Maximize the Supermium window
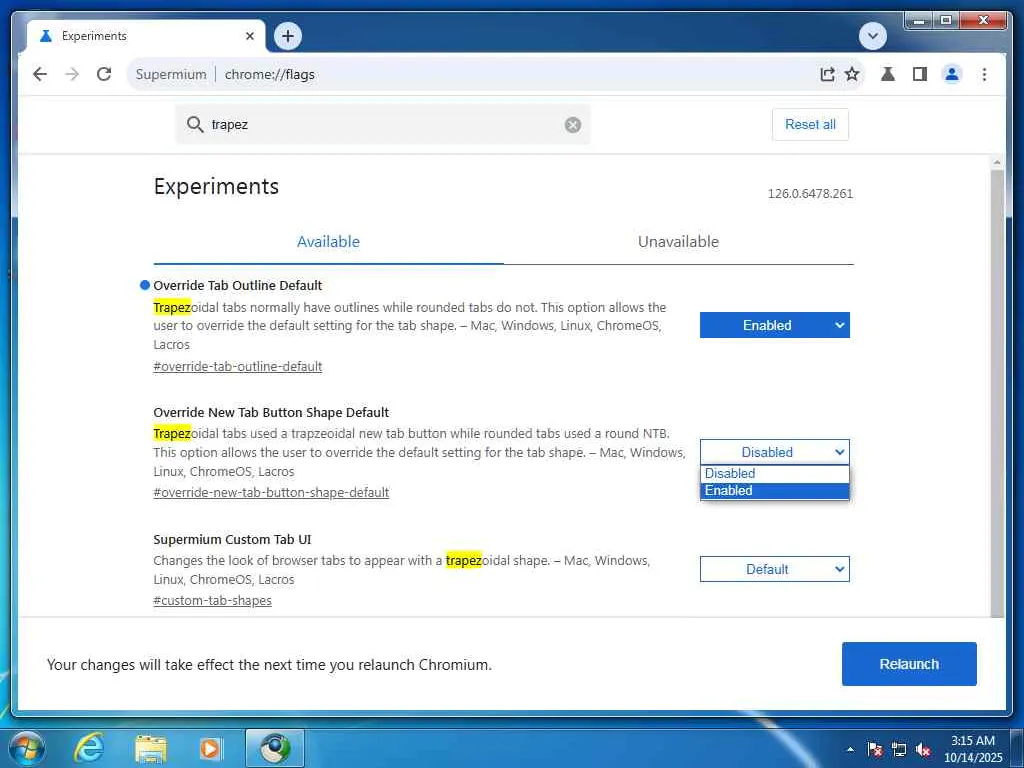 tap(946, 21)
